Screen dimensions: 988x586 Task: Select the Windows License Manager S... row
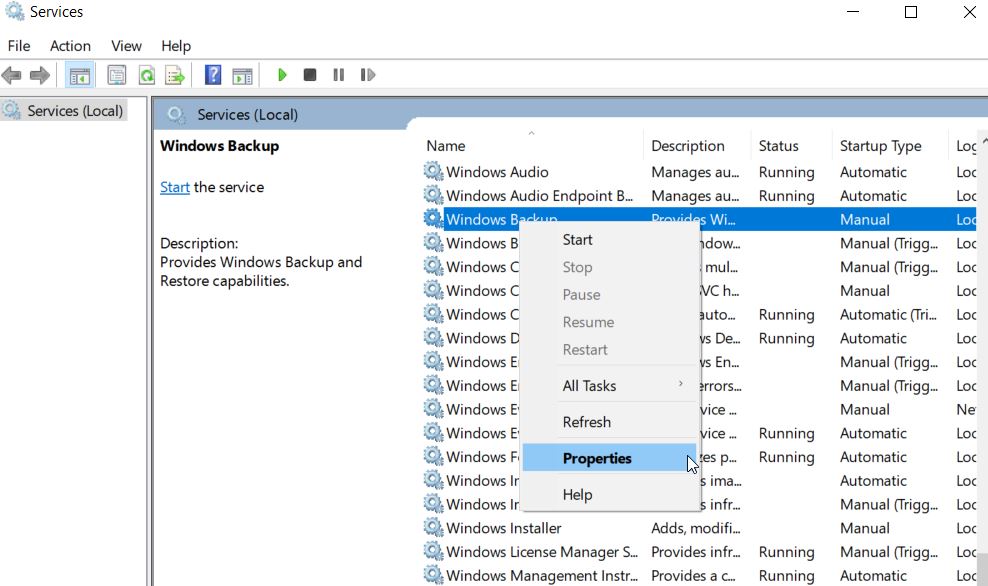699,552
